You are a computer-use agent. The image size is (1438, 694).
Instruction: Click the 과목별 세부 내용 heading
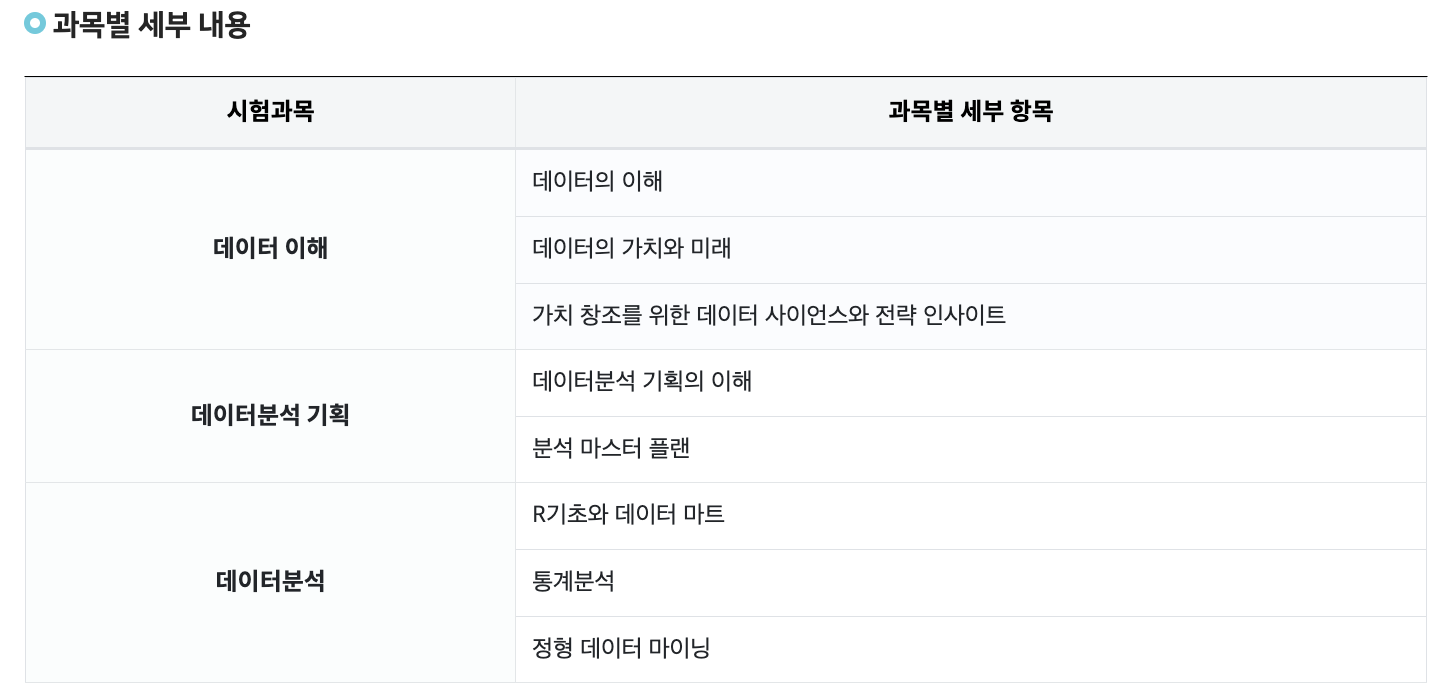coord(151,23)
